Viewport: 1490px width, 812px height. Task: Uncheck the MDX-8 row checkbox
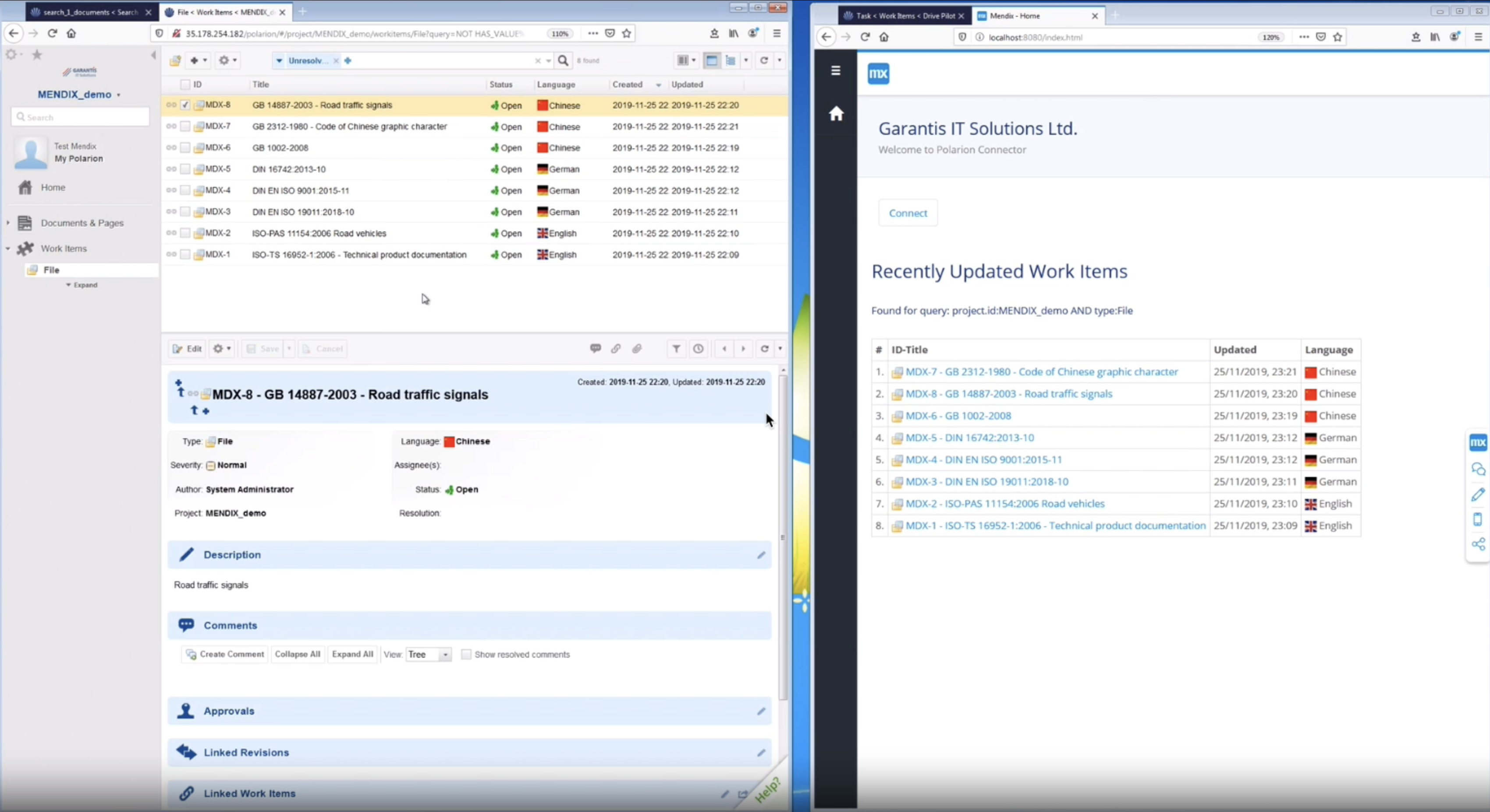pyautogui.click(x=185, y=105)
